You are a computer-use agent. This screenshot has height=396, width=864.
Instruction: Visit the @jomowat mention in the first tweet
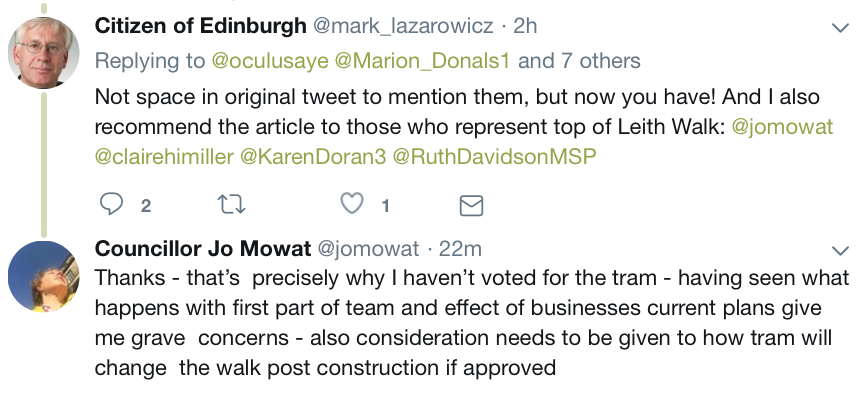[x=782, y=127]
